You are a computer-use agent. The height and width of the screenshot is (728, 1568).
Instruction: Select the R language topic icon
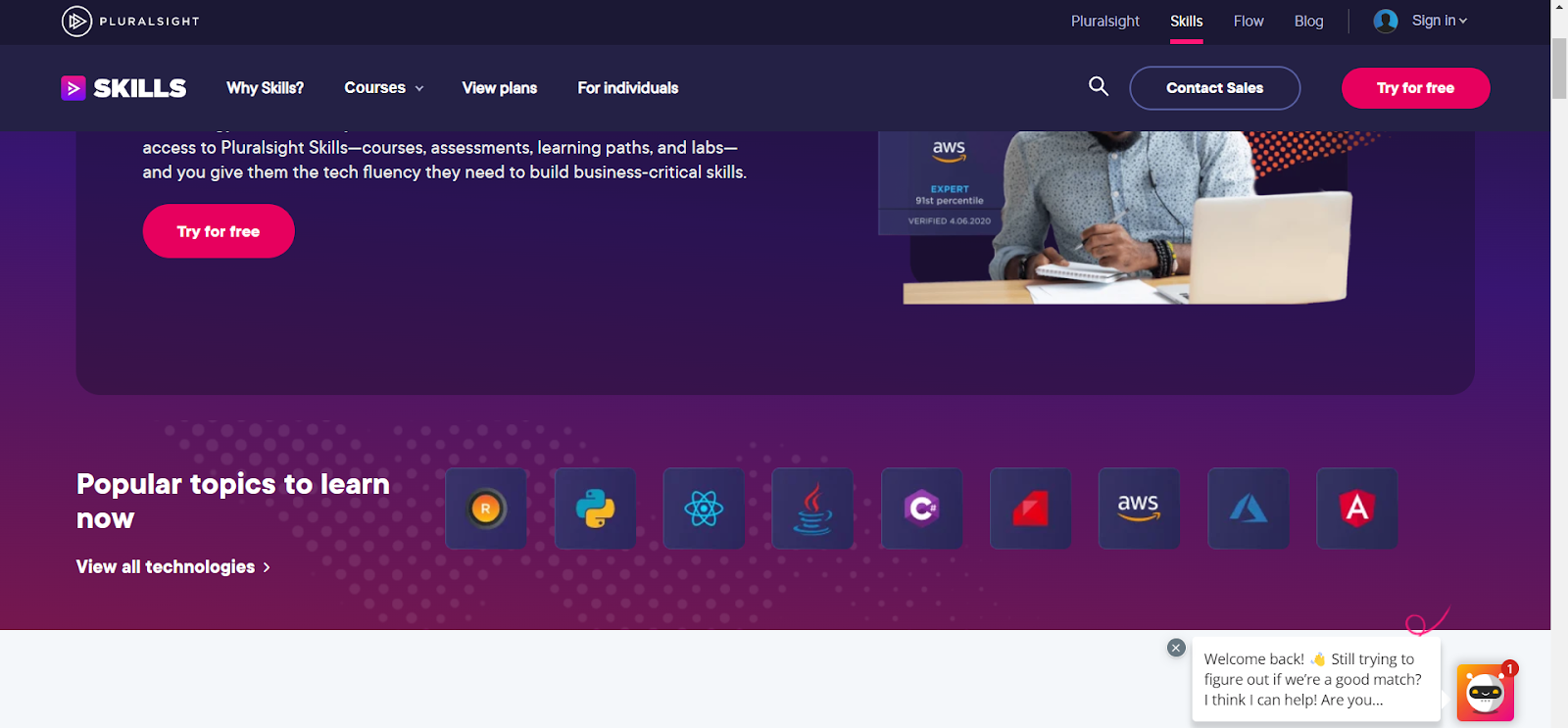coord(486,509)
